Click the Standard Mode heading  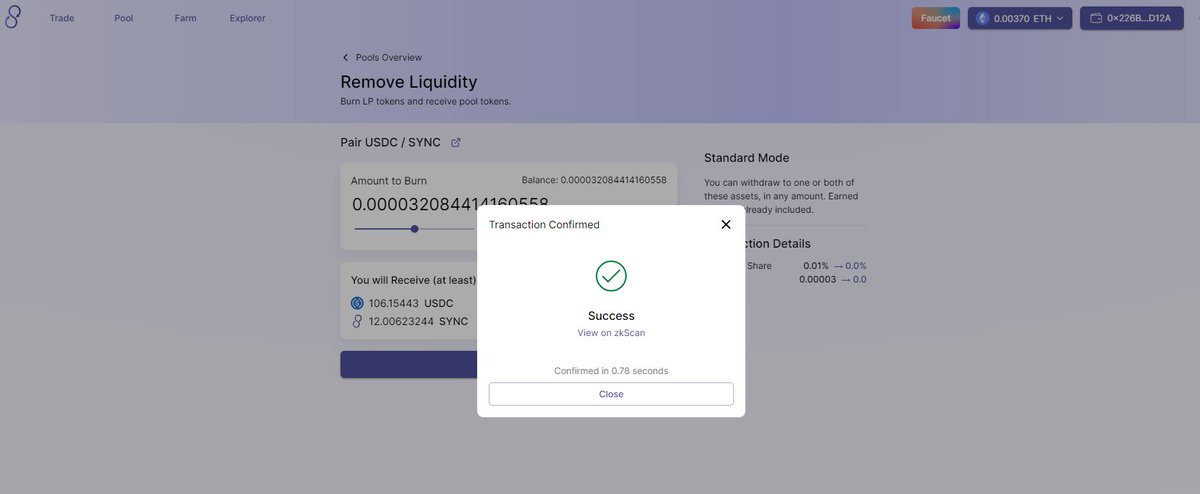tap(747, 158)
